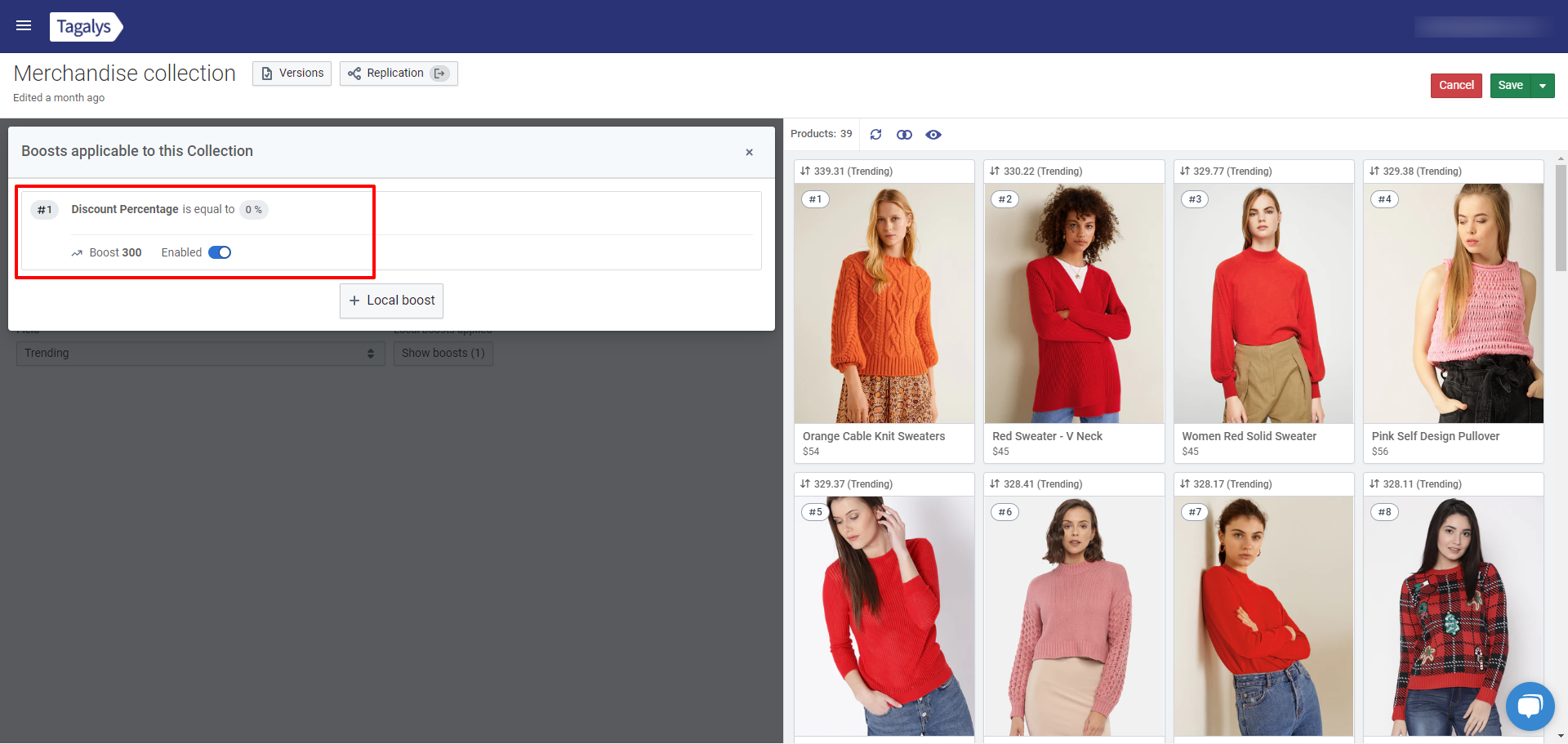This screenshot has height=744, width=1568.
Task: Click the Tagalys logo
Action: coord(86,26)
